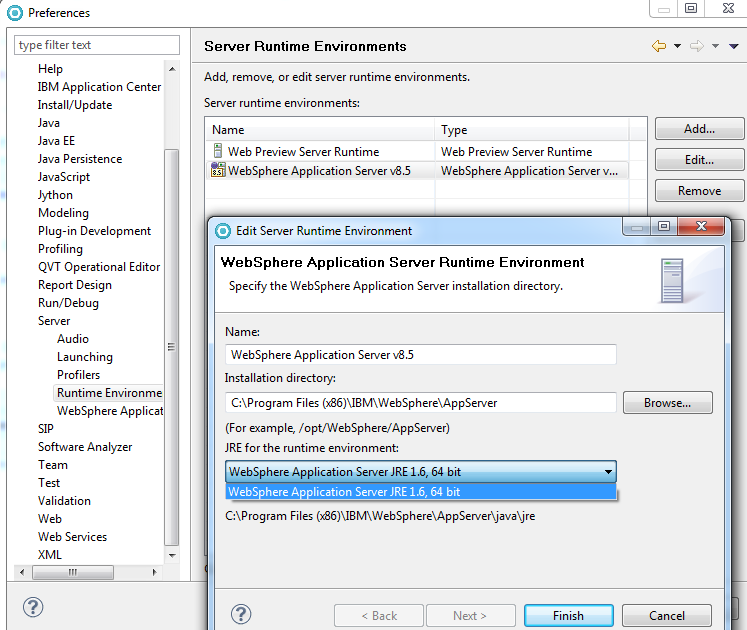Screen dimensions: 747x630
Task: Click the Remove button
Action: click(699, 191)
